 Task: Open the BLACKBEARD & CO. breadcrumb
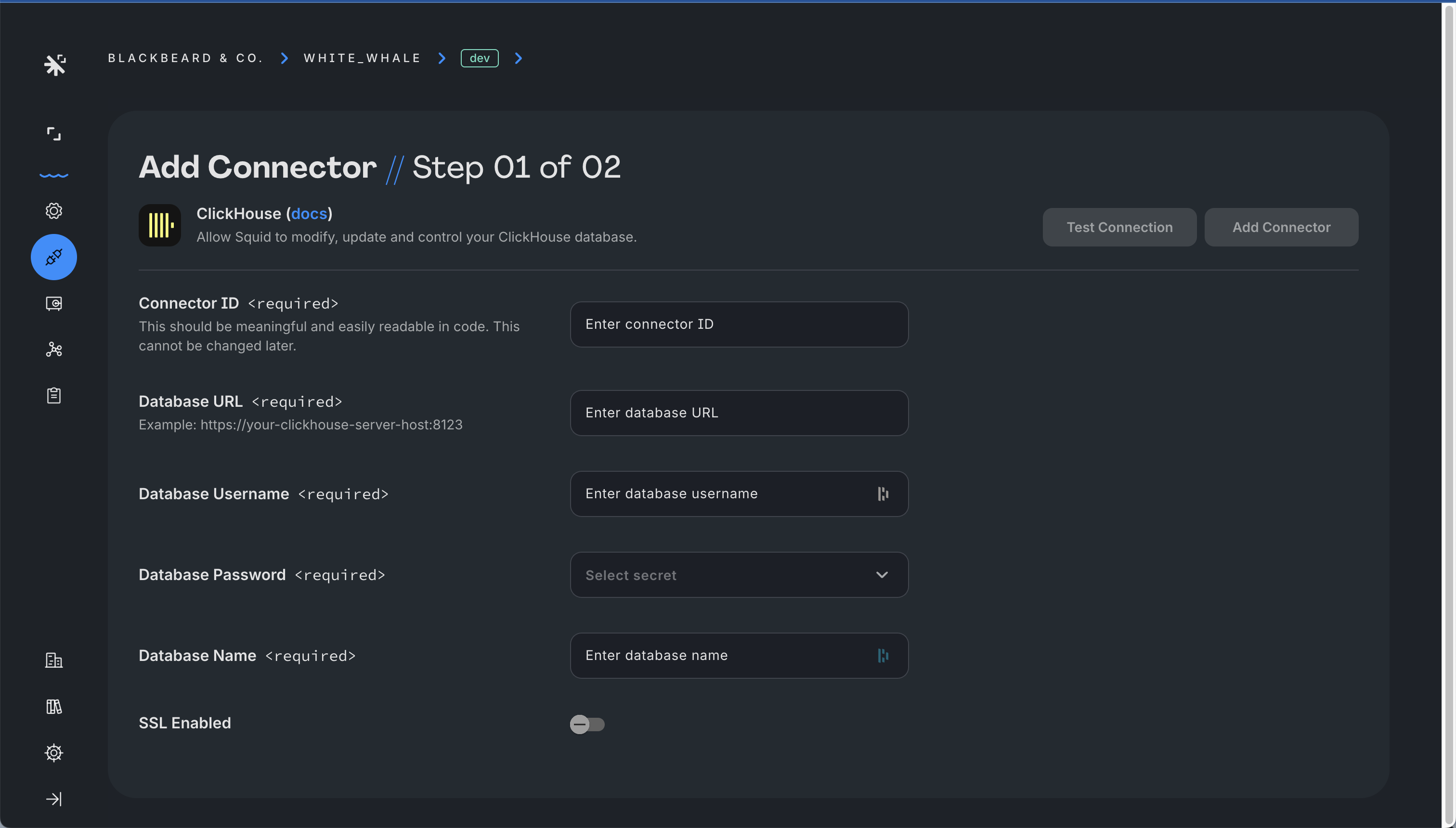coord(186,58)
